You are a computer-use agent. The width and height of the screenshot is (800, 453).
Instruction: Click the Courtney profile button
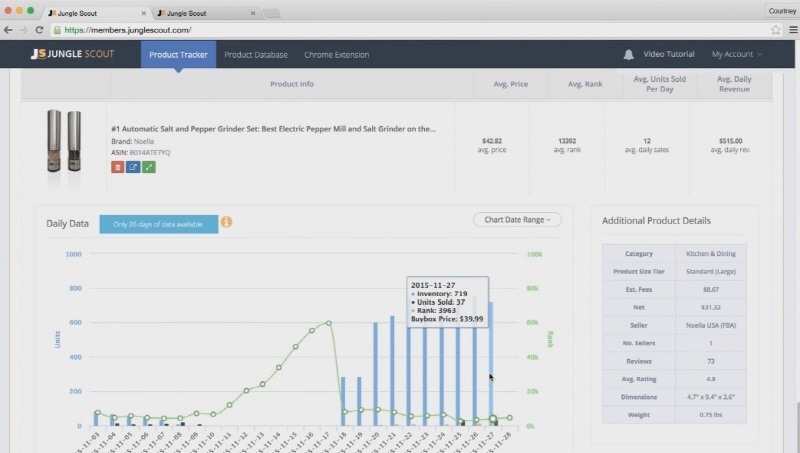[782, 11]
